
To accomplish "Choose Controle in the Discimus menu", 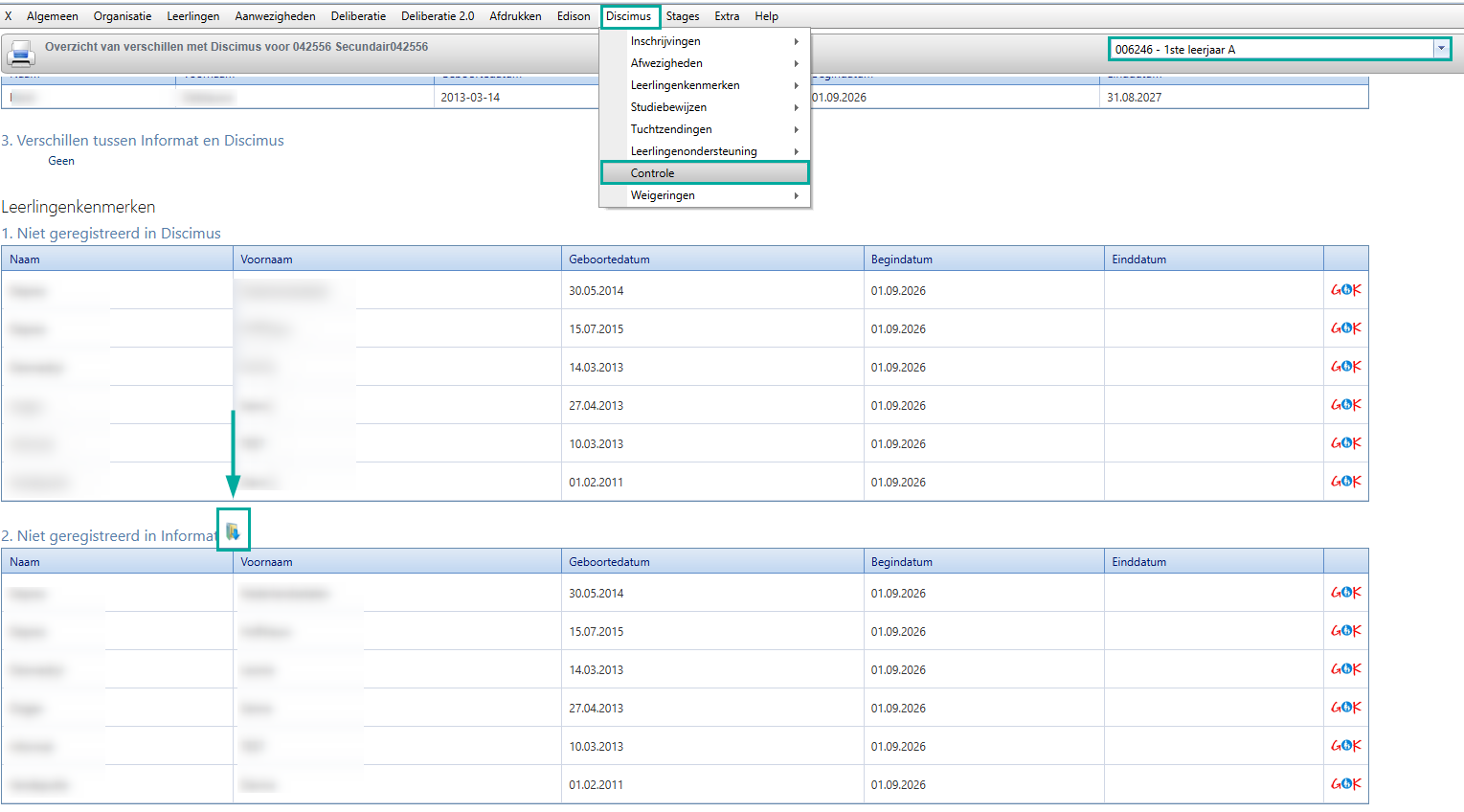I will pyautogui.click(x=705, y=173).
